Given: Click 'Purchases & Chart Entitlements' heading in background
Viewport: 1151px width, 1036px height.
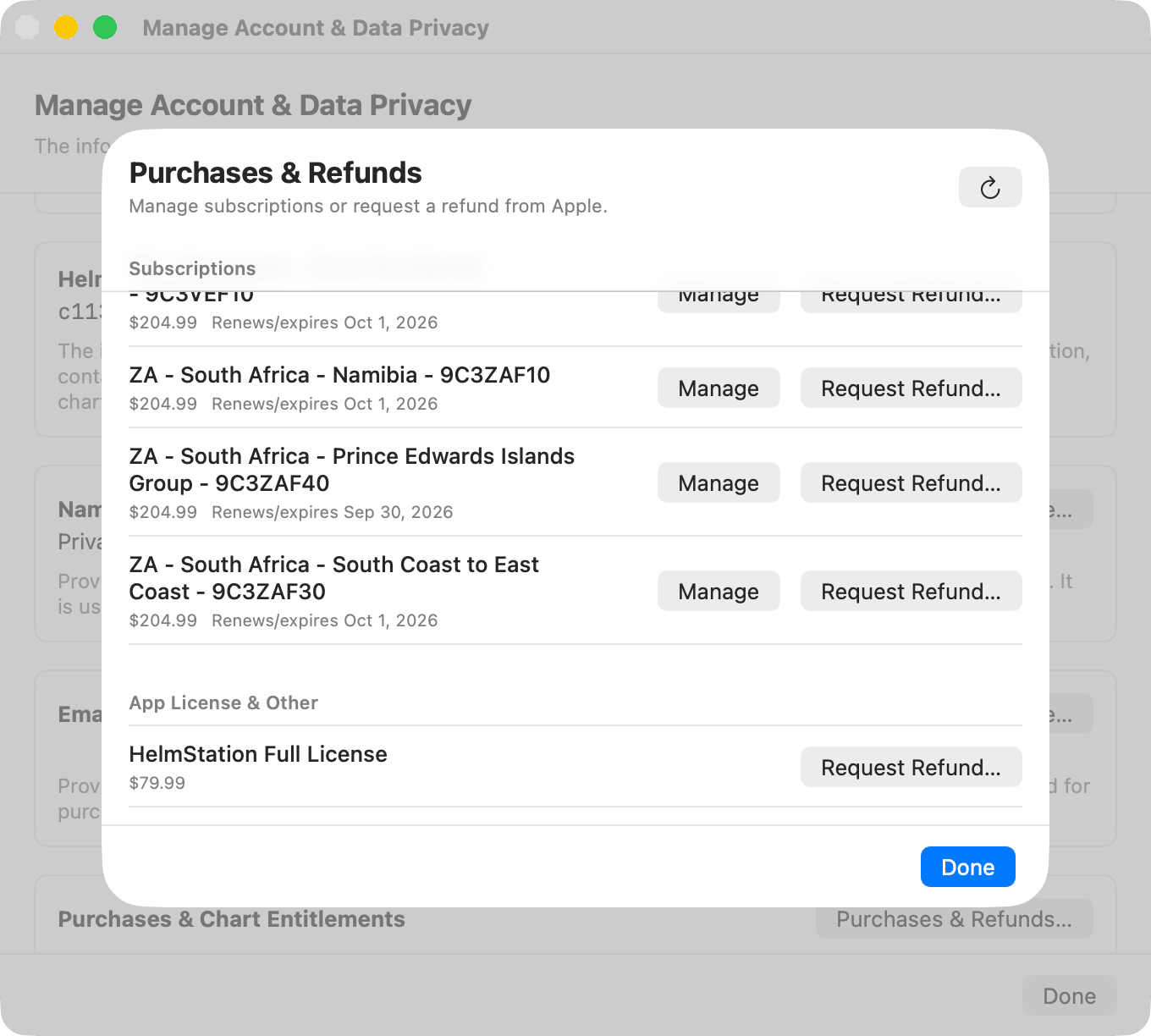Looking at the screenshot, I should click(231, 919).
